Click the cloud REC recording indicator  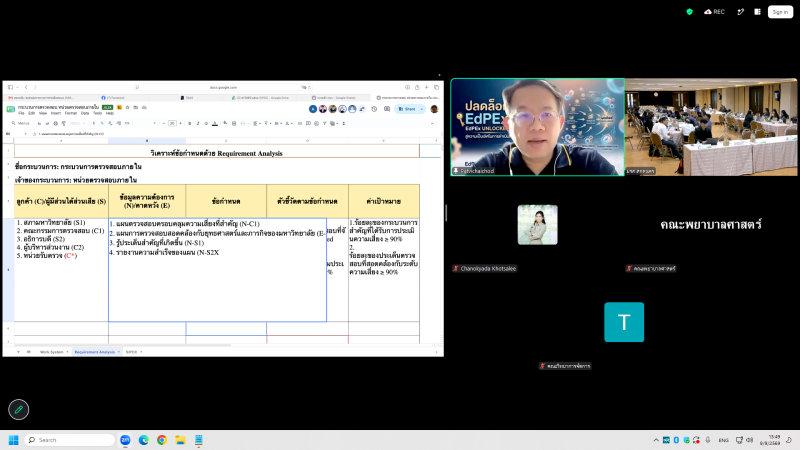click(714, 12)
